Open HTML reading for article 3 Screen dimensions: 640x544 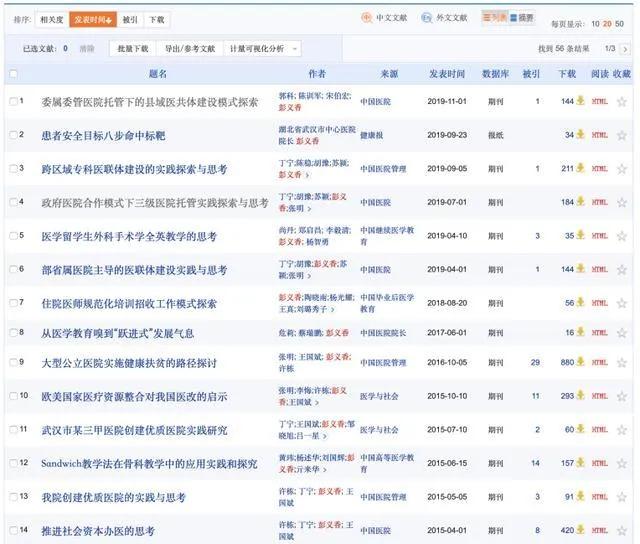[599, 169]
